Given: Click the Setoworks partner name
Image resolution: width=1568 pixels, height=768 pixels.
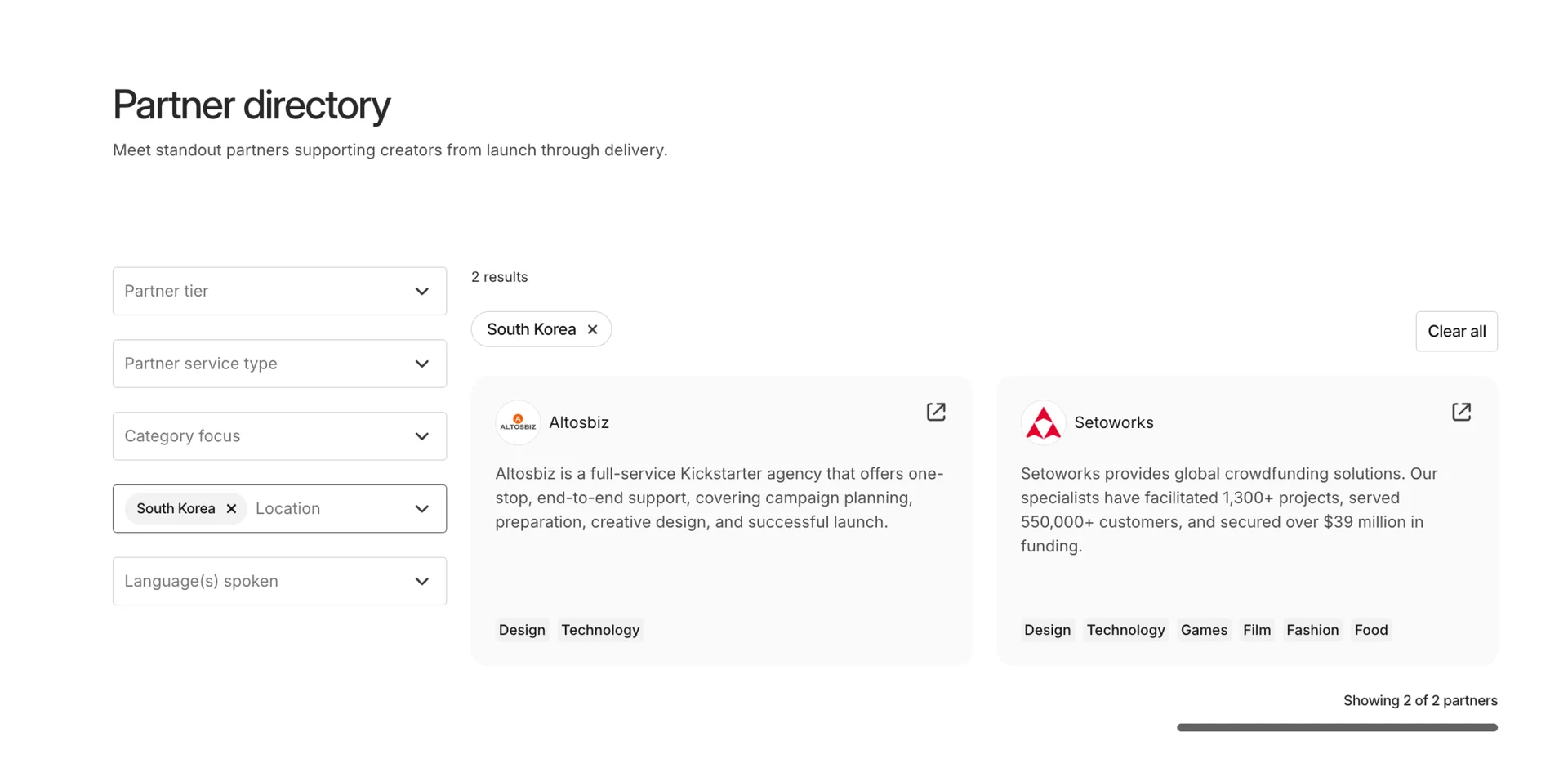Looking at the screenshot, I should coord(1113,422).
